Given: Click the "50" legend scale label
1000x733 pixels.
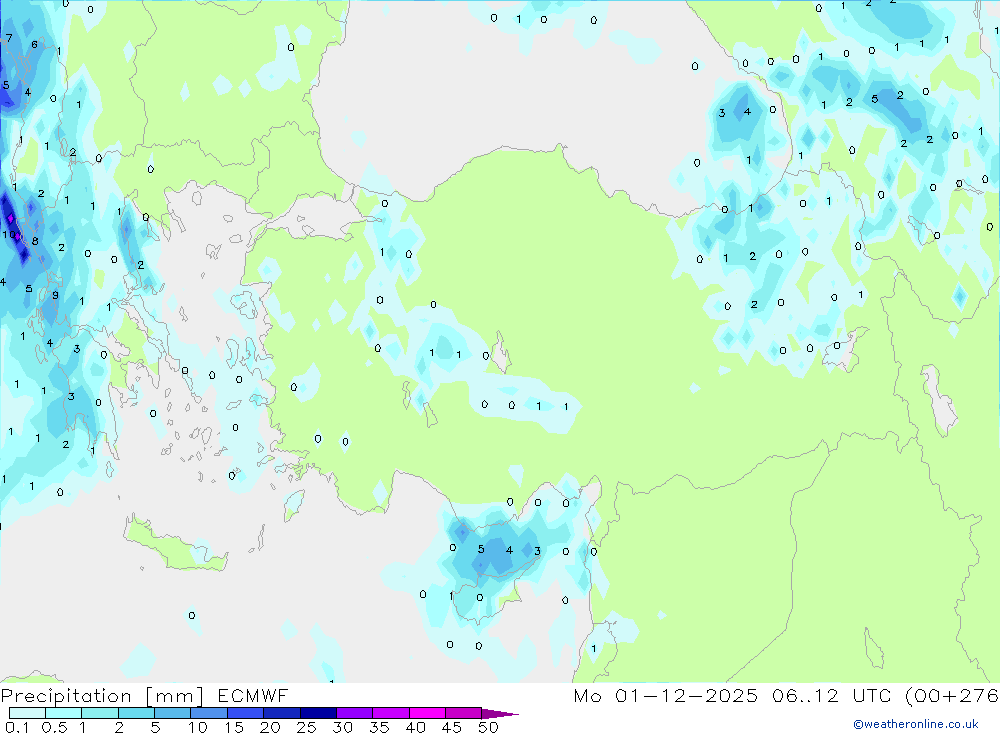Looking at the screenshot, I should (489, 727).
